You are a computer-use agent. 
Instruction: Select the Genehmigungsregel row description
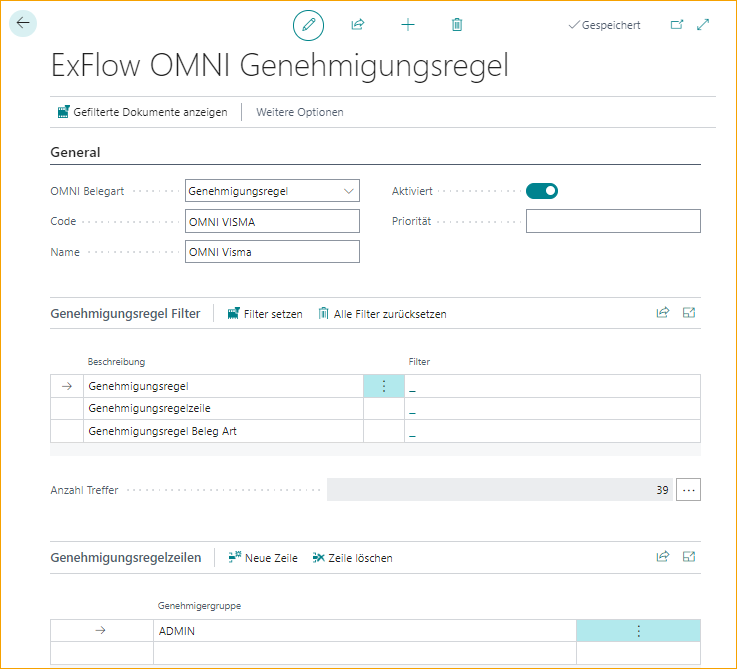tap(223, 386)
